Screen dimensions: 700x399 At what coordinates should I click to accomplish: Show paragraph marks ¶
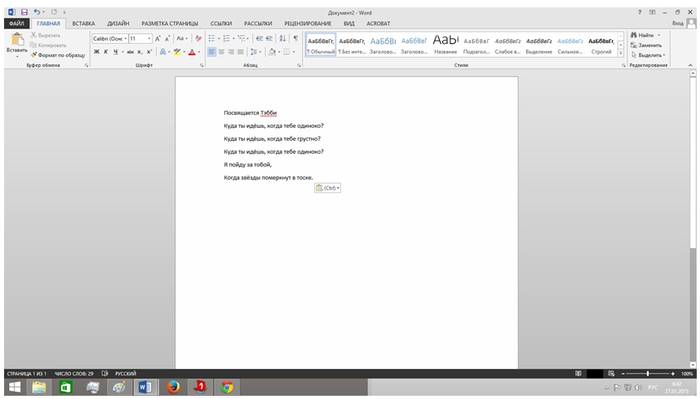tap(296, 39)
